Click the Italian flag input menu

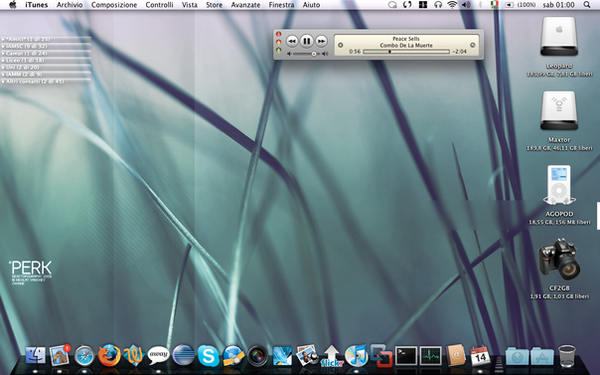coord(494,5)
